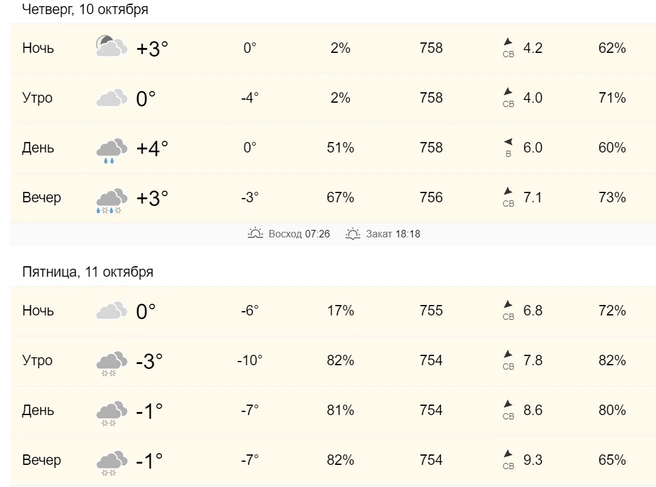
Task: Click the Friday evening wind direction arrow
Action: [508, 455]
